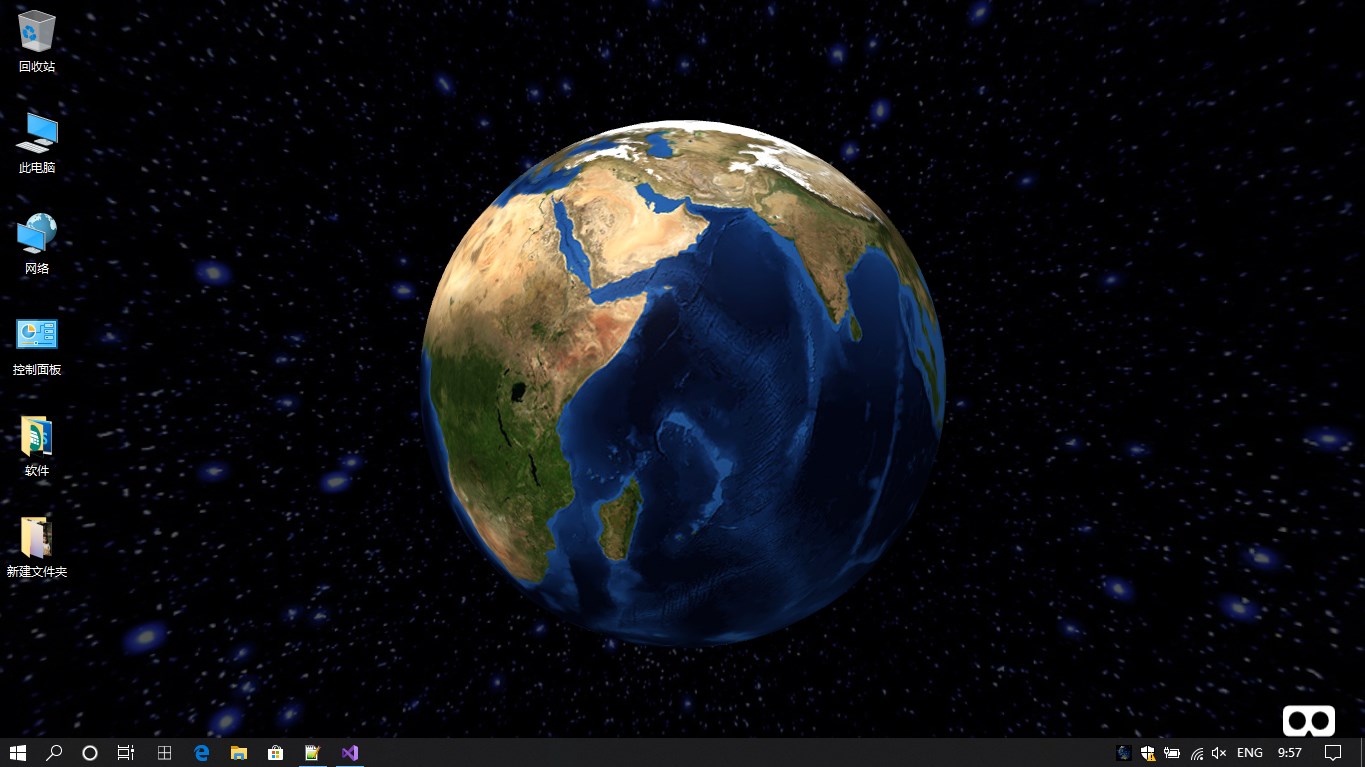Open the ENG input language switcher

[x=1249, y=753]
